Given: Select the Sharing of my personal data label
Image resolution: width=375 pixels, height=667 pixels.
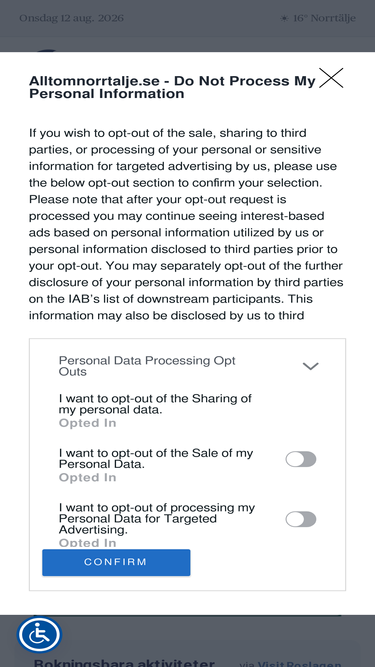Looking at the screenshot, I should (155, 404).
